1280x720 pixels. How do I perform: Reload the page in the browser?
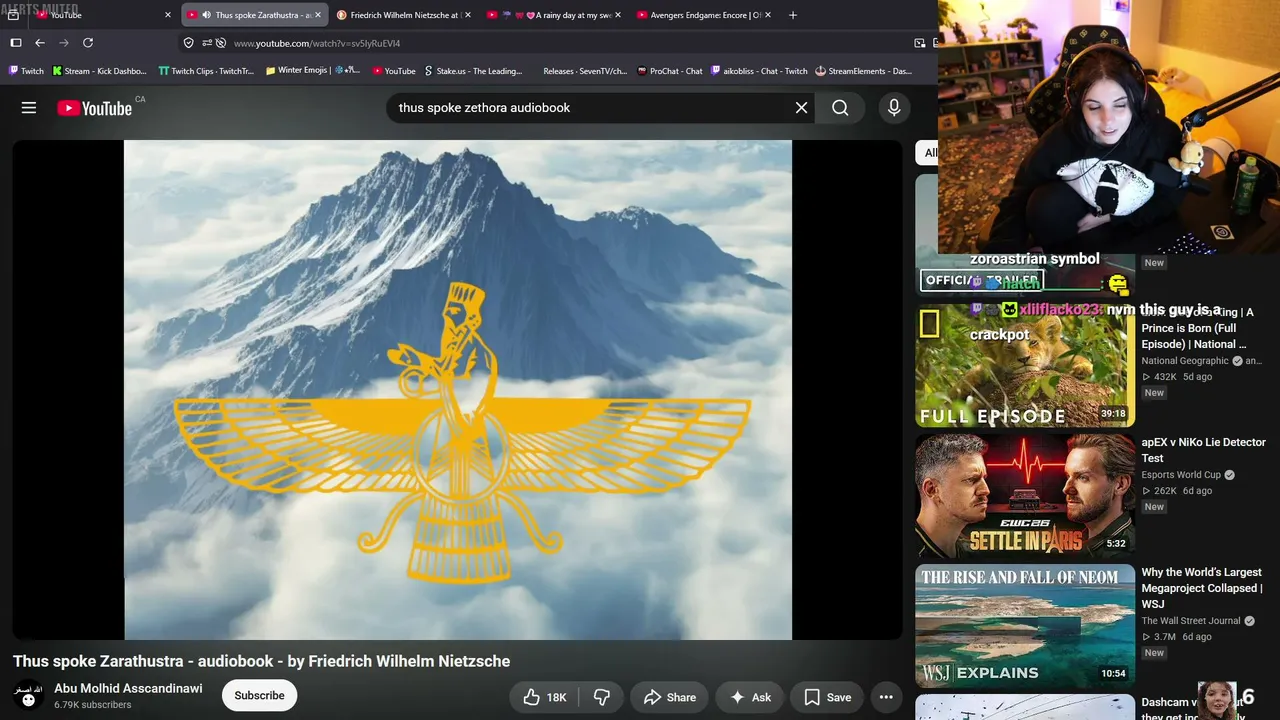tap(88, 43)
